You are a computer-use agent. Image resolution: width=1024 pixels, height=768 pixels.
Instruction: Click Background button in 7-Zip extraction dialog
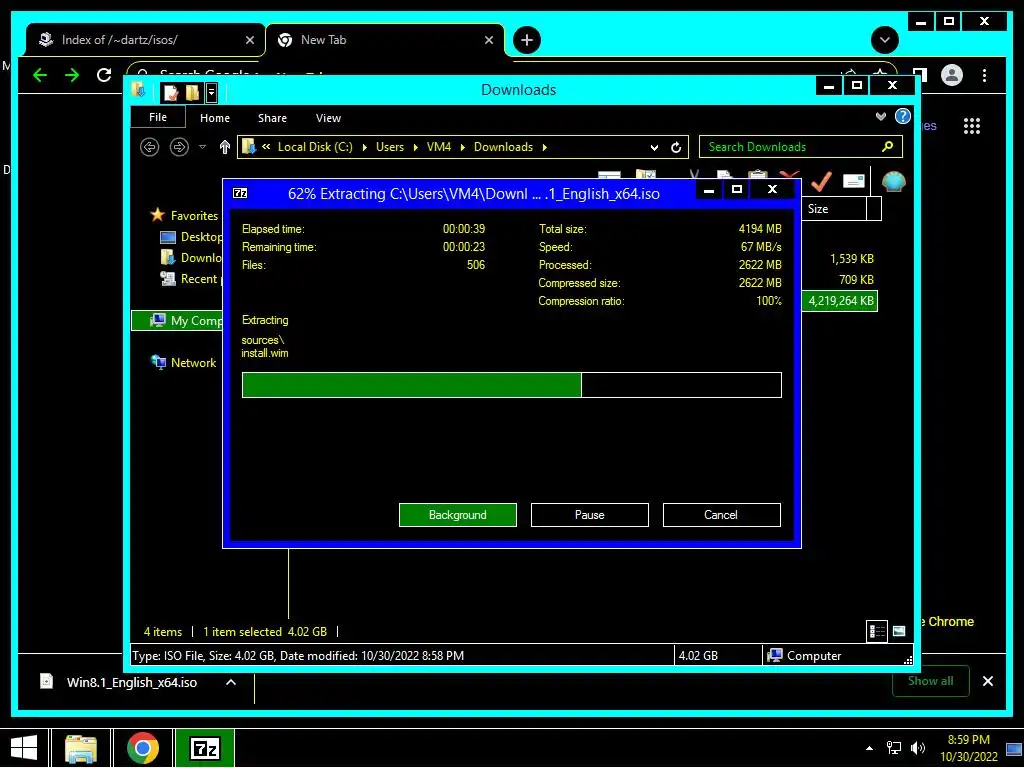point(457,515)
